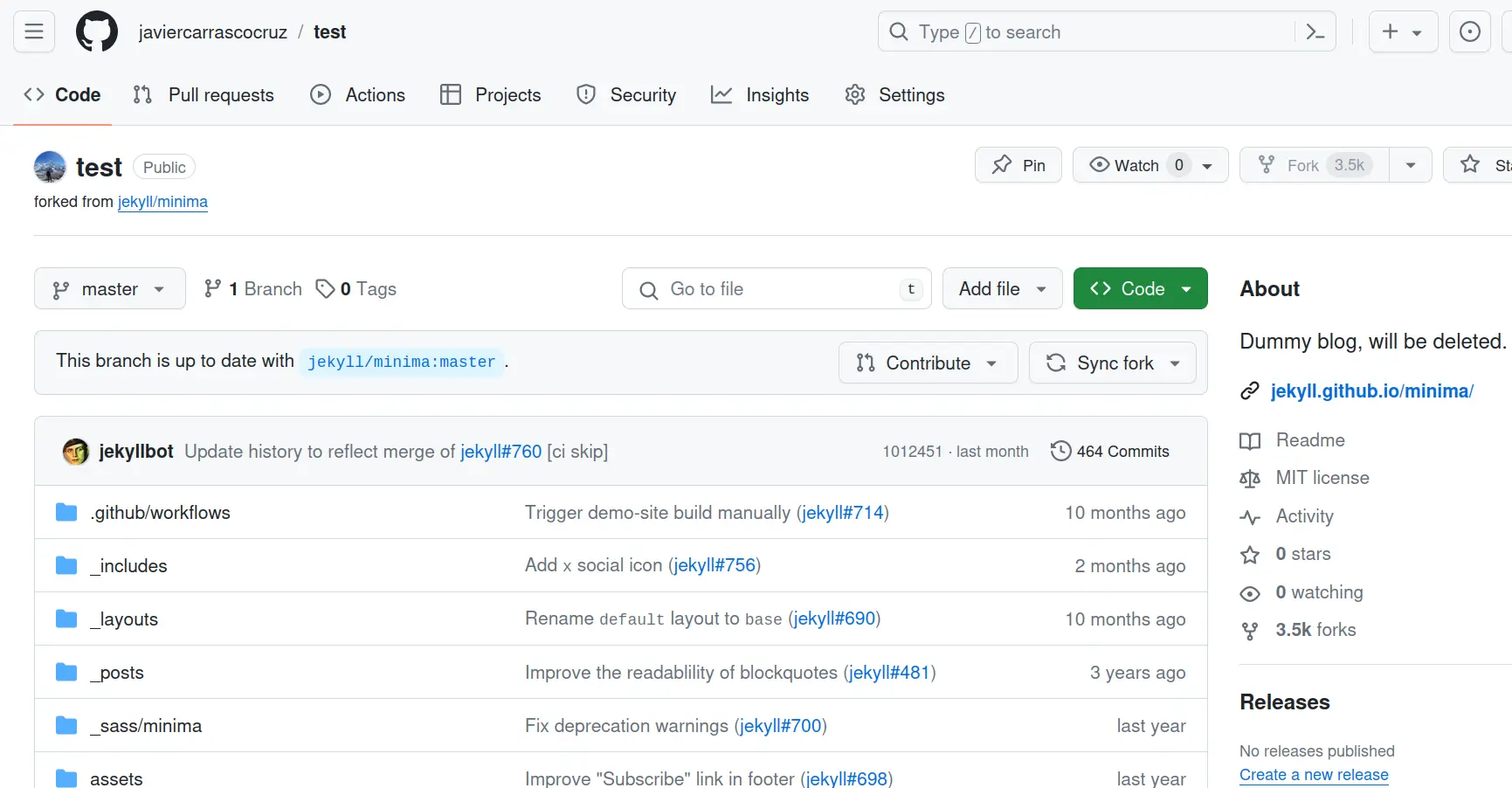Open jekyll#481 pull request link
This screenshot has height=788, width=1512.
[x=889, y=673]
